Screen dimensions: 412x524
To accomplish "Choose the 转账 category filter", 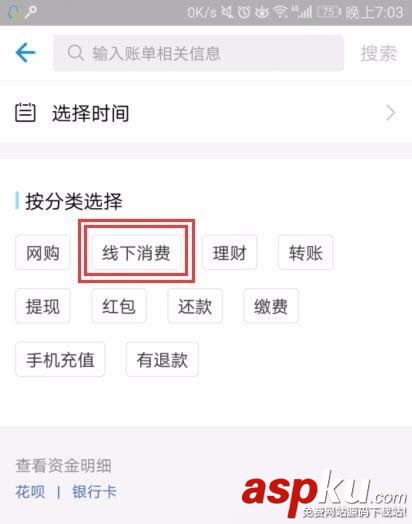I will pyautogui.click(x=306, y=253).
